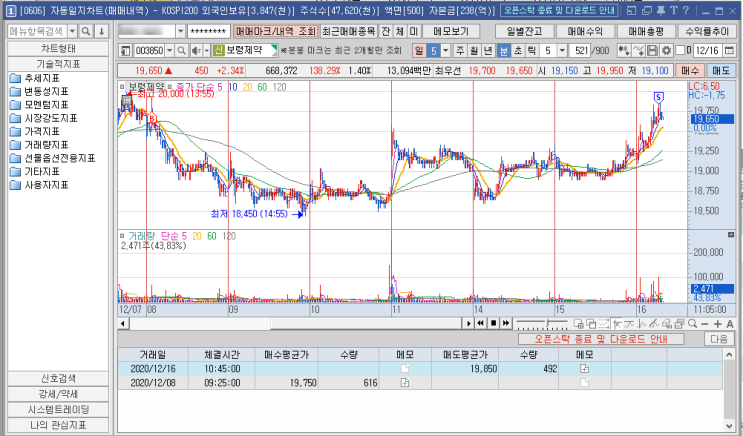Click the blue S sell marker on chart

[658, 98]
